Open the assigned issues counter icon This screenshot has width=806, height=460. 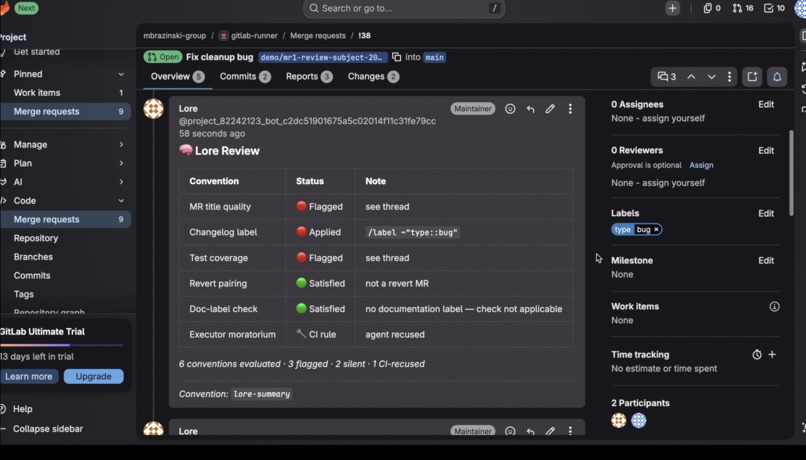pos(712,8)
